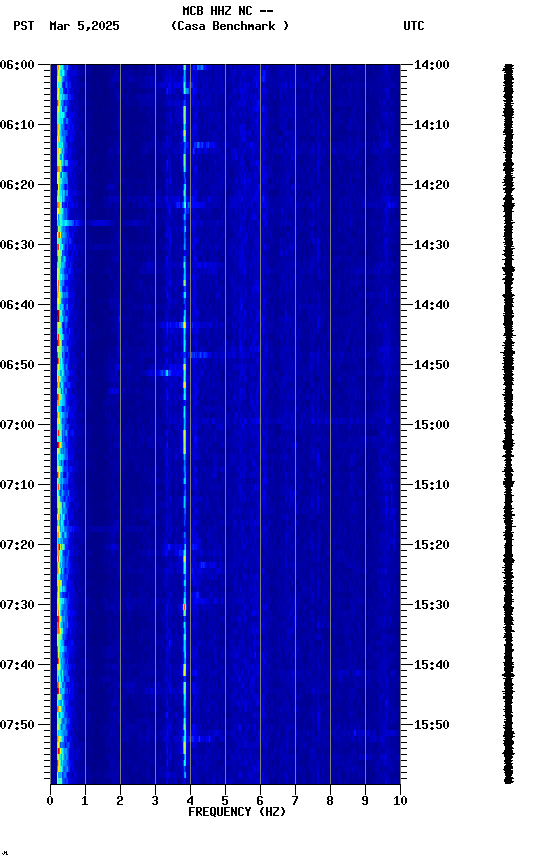Click the 'UTC' timezone label
Screen dimensions: 552x864
pos(414,26)
